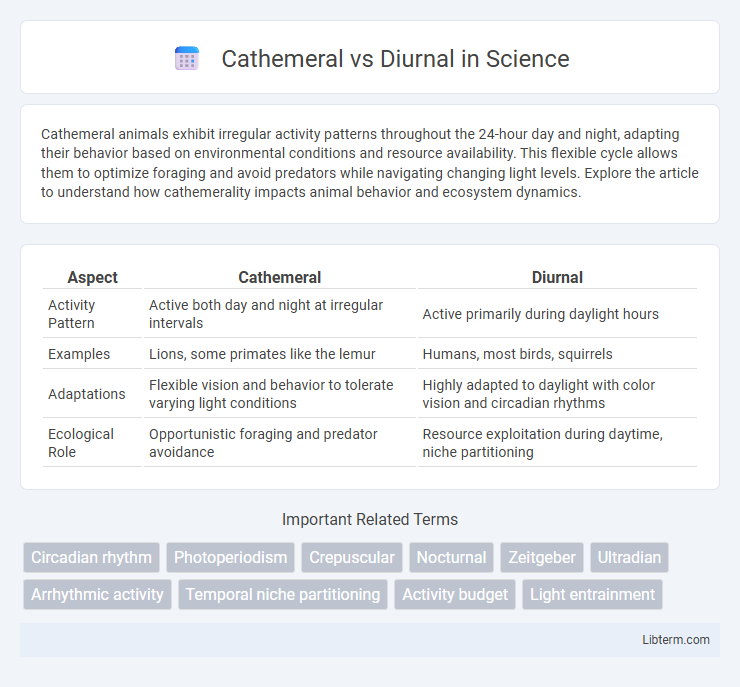This screenshot has width=740, height=687.
Task: Click 'Humans, most birds, squirrels' cell
Action: [x=557, y=354]
